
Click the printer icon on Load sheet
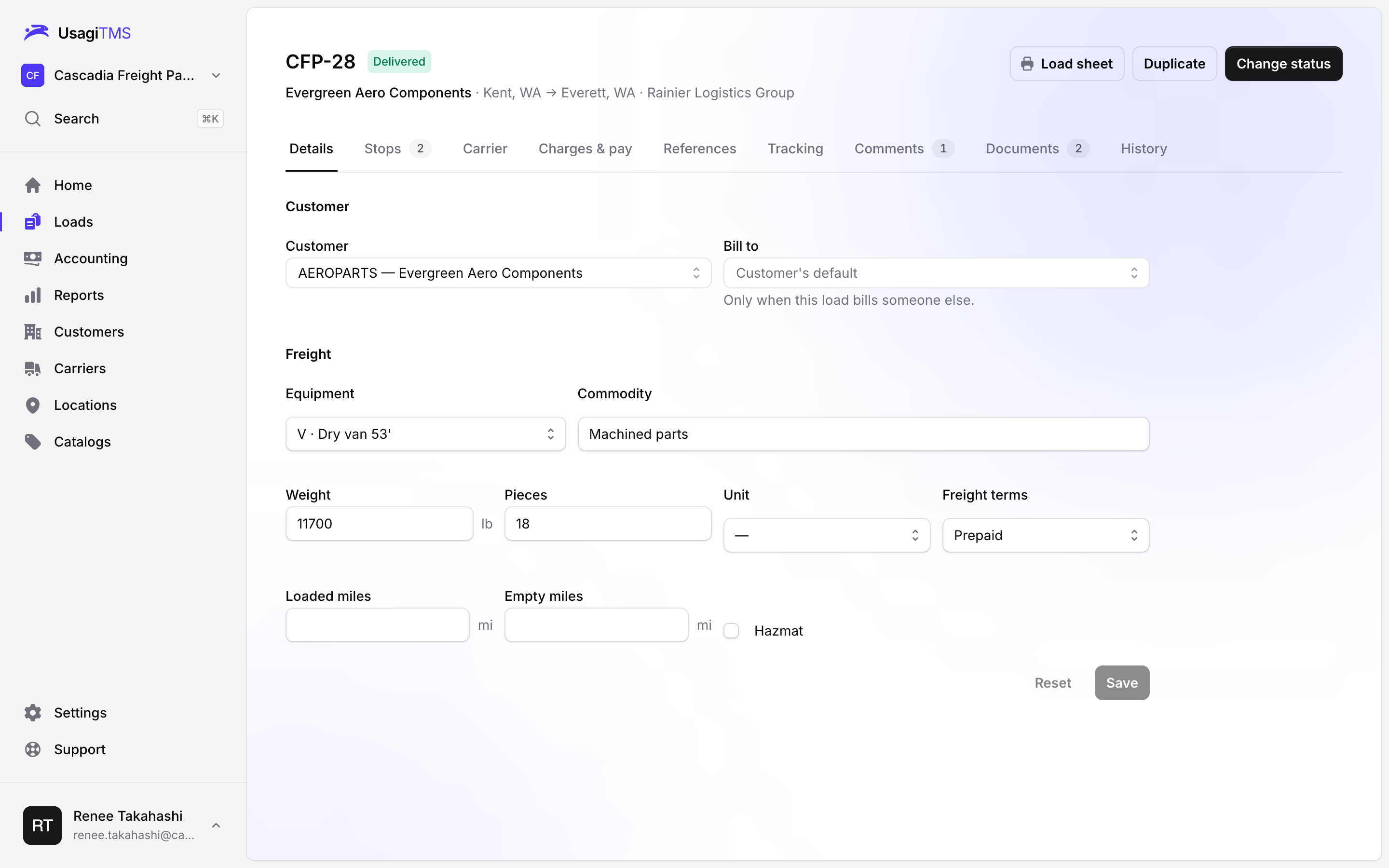pos(1027,64)
